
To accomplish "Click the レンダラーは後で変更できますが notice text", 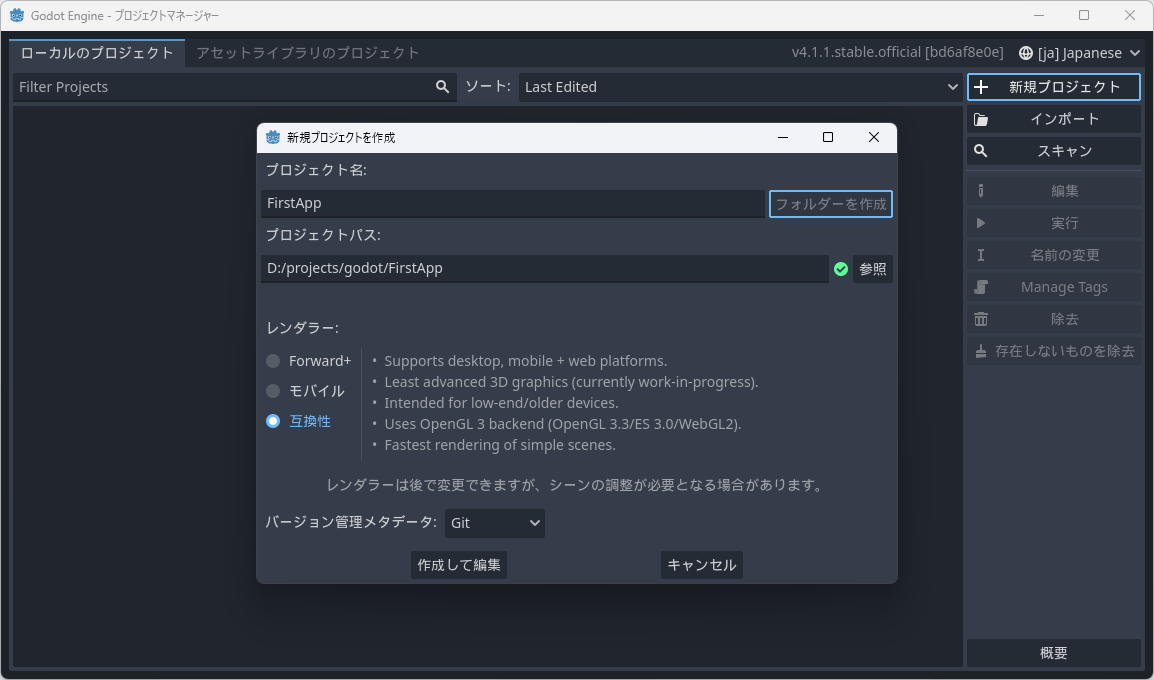I will point(575,486).
